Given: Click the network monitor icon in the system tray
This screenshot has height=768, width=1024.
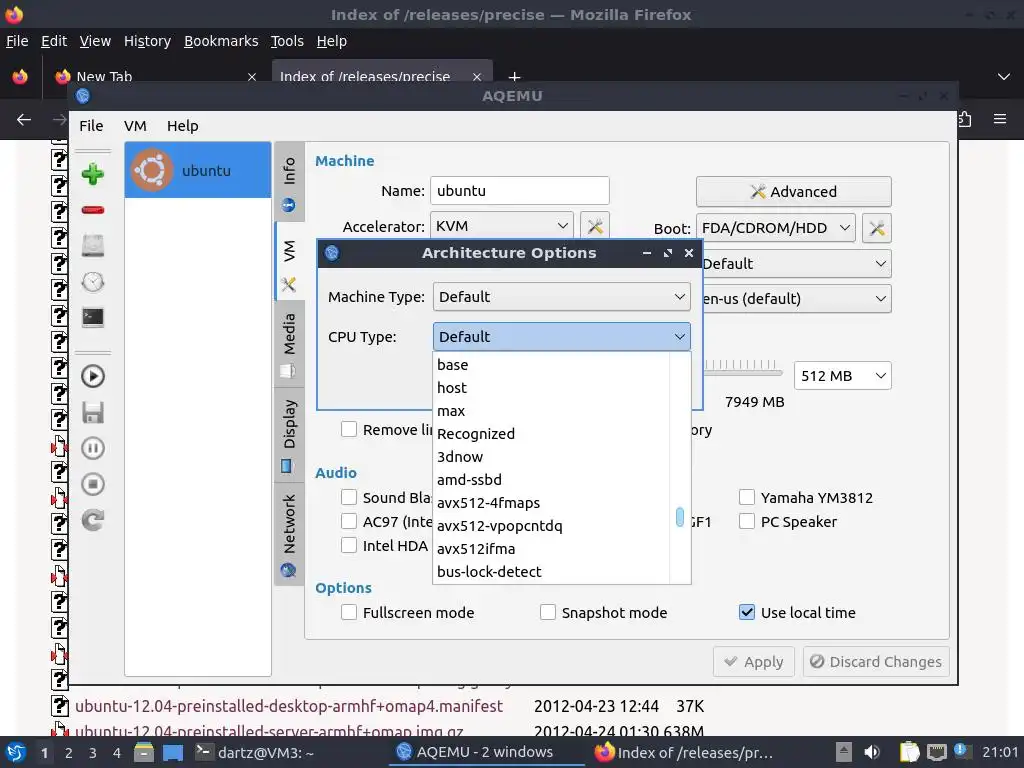Looking at the screenshot, I should 936,752.
